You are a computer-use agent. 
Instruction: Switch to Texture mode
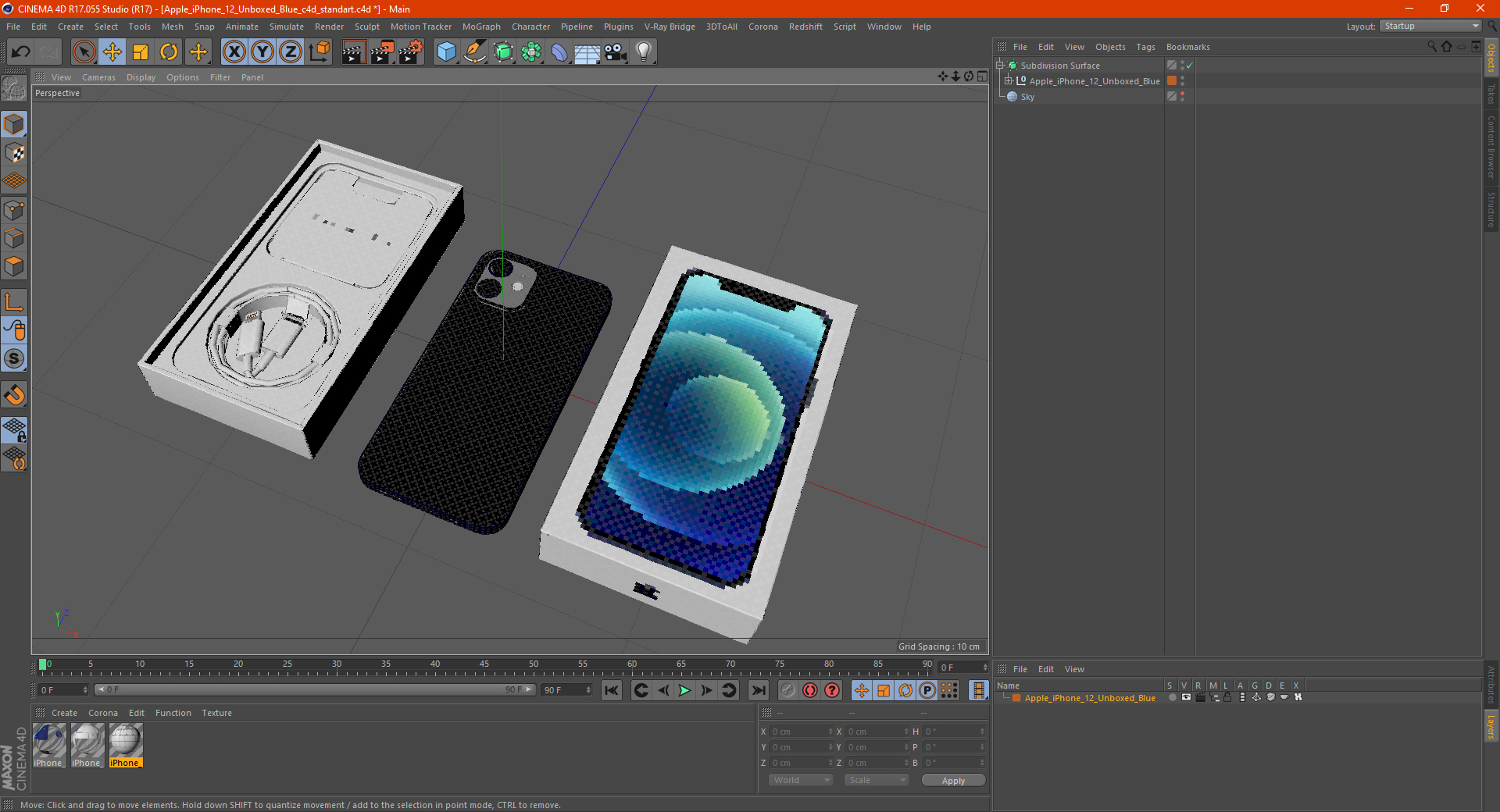pos(15,153)
